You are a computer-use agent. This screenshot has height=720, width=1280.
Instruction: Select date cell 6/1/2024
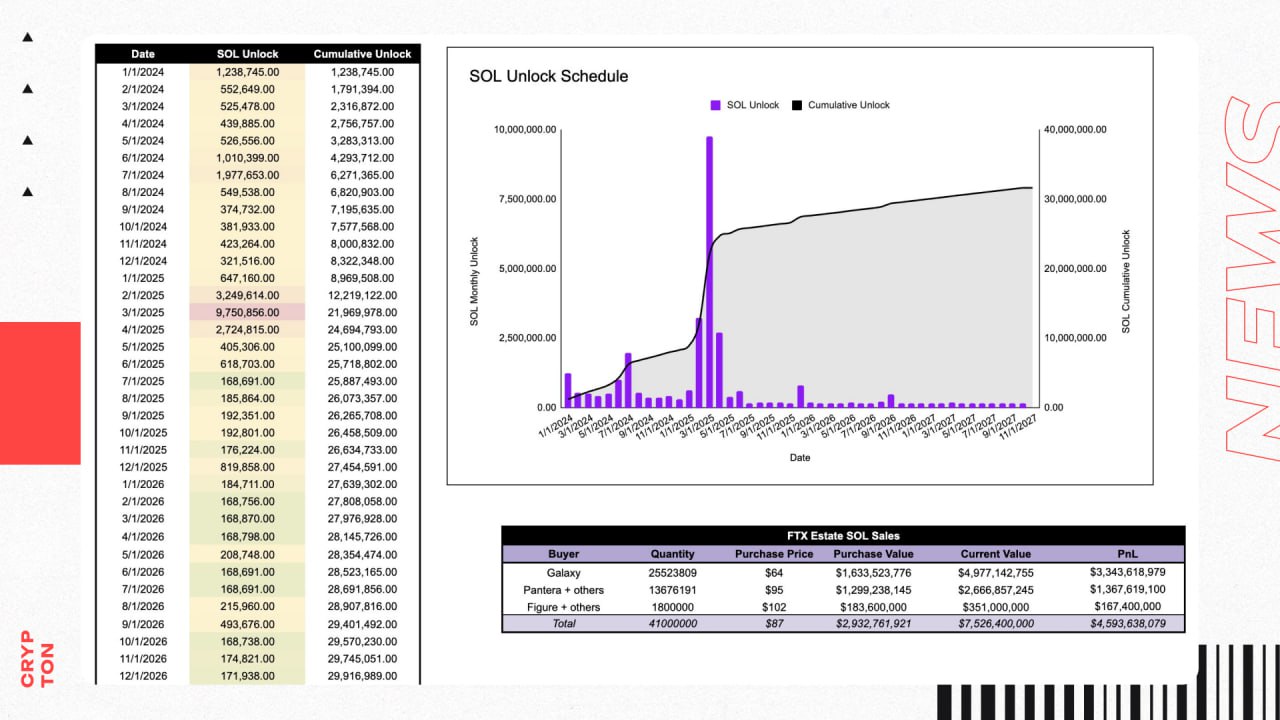[x=142, y=157]
